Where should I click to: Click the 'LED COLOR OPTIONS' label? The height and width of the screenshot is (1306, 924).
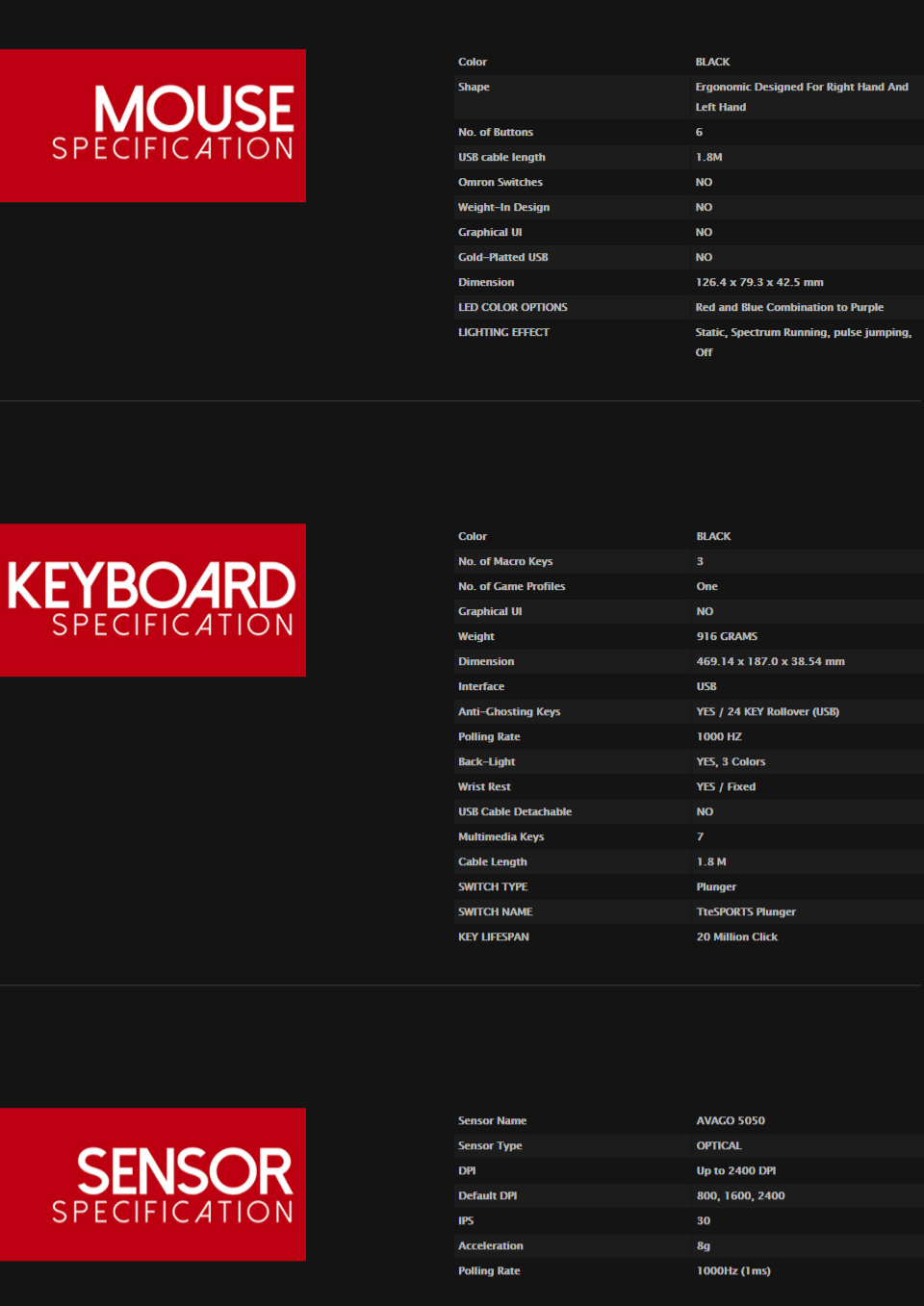coord(512,307)
